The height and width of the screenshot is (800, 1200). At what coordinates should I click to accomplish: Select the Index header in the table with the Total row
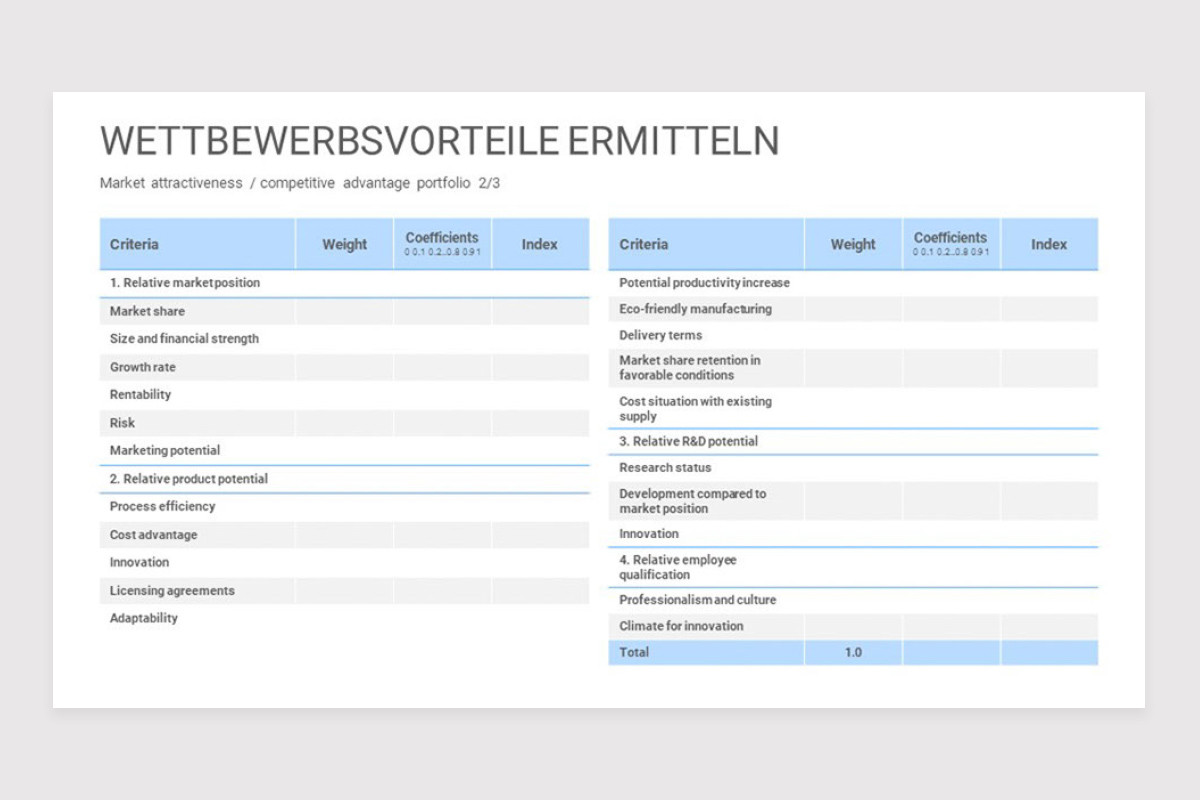tap(1049, 244)
